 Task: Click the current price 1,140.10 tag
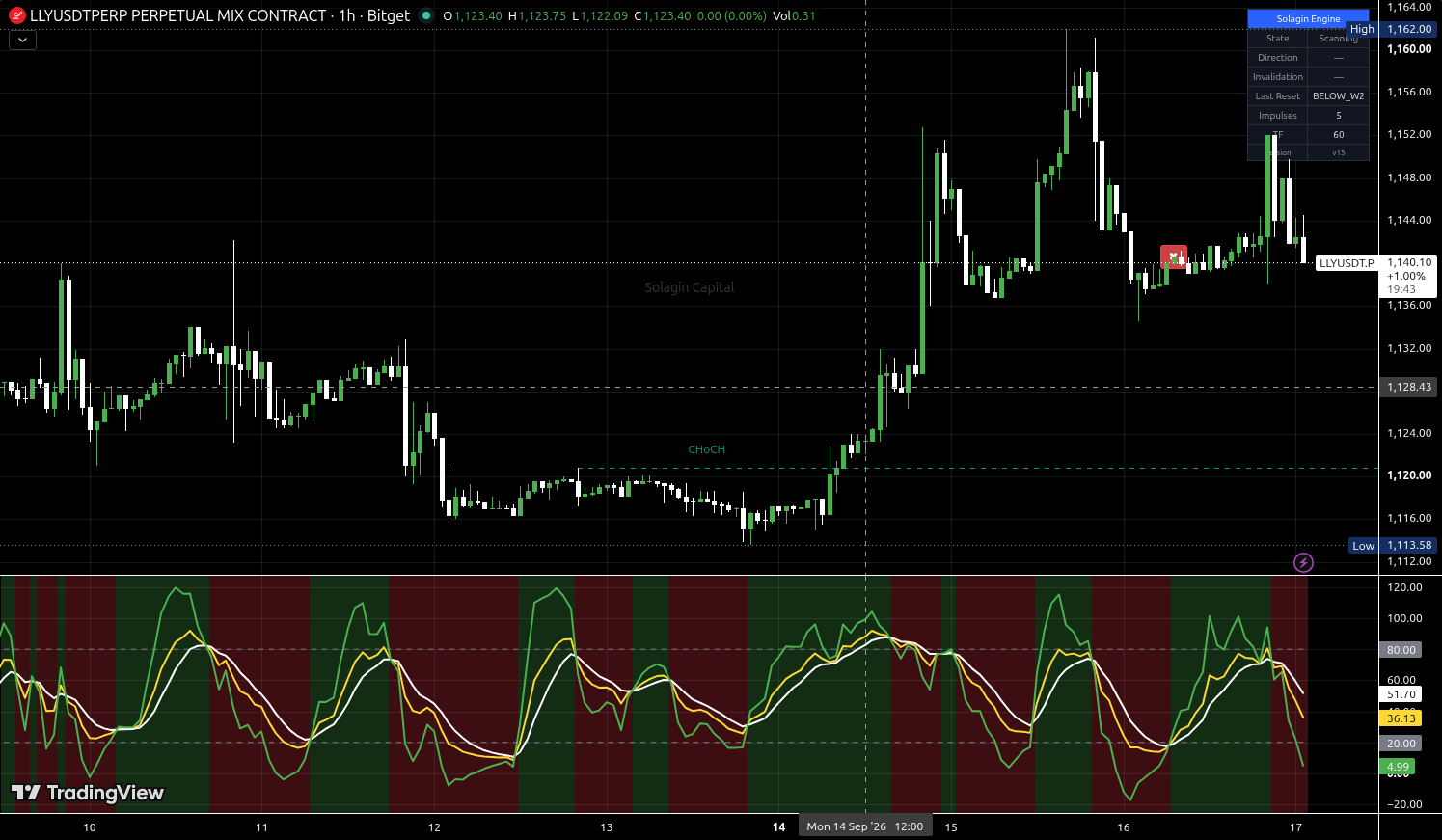point(1409,262)
